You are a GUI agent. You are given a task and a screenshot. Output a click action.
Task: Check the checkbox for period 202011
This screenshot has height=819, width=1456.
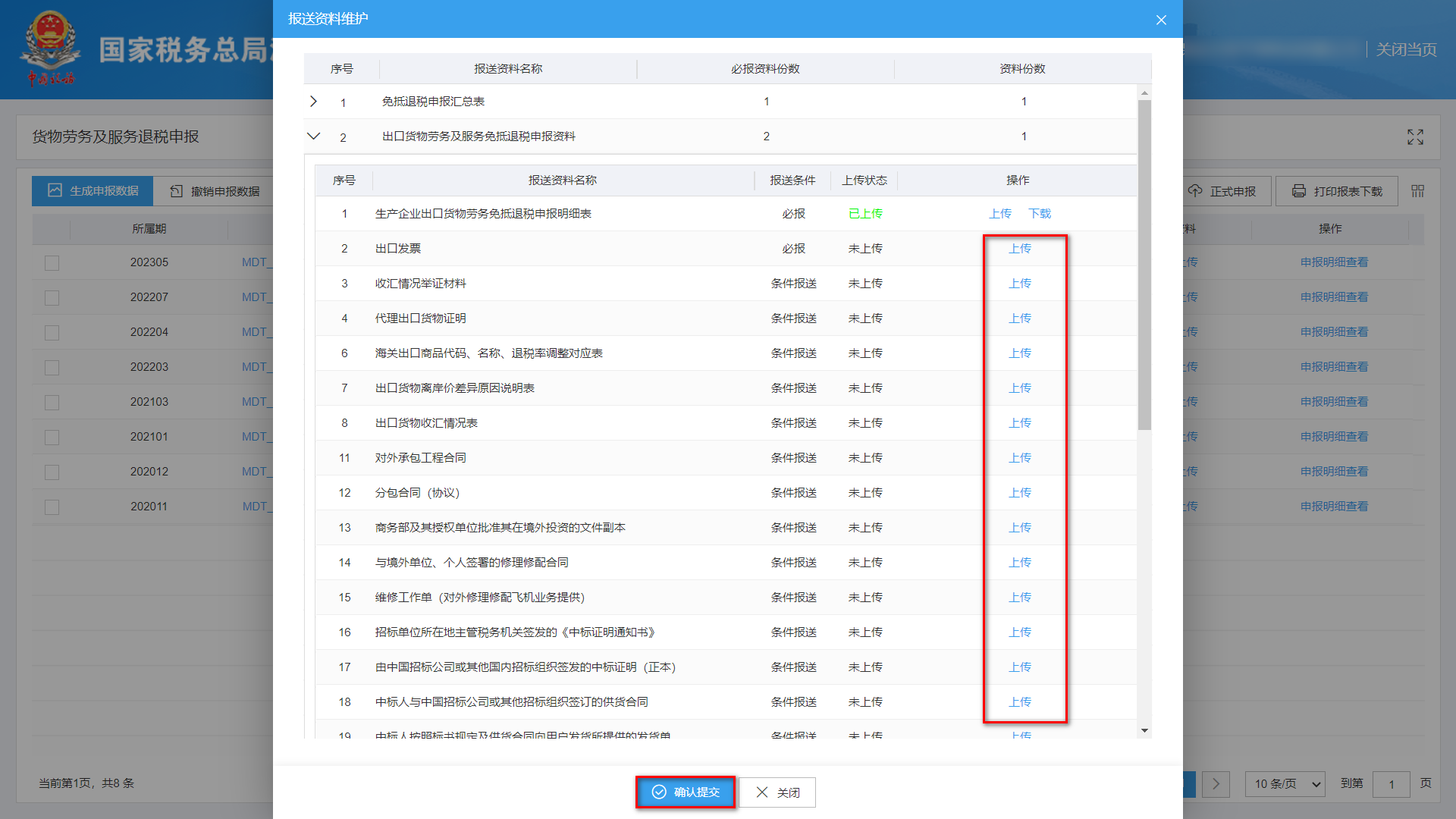(51, 506)
